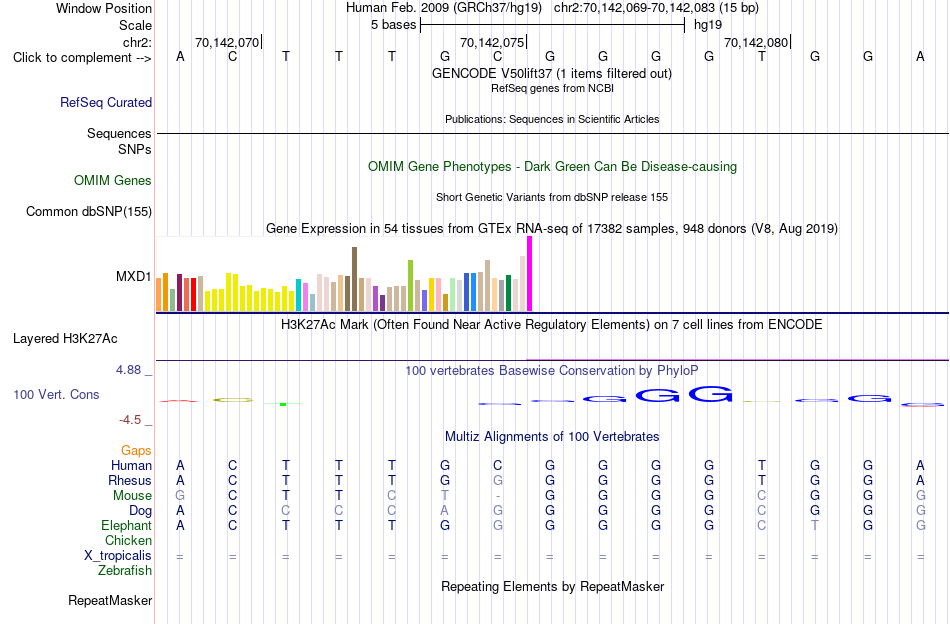Click 'Short Genetic Variants from dbSNP release 155'
The height and width of the screenshot is (624, 950).
pos(552,197)
